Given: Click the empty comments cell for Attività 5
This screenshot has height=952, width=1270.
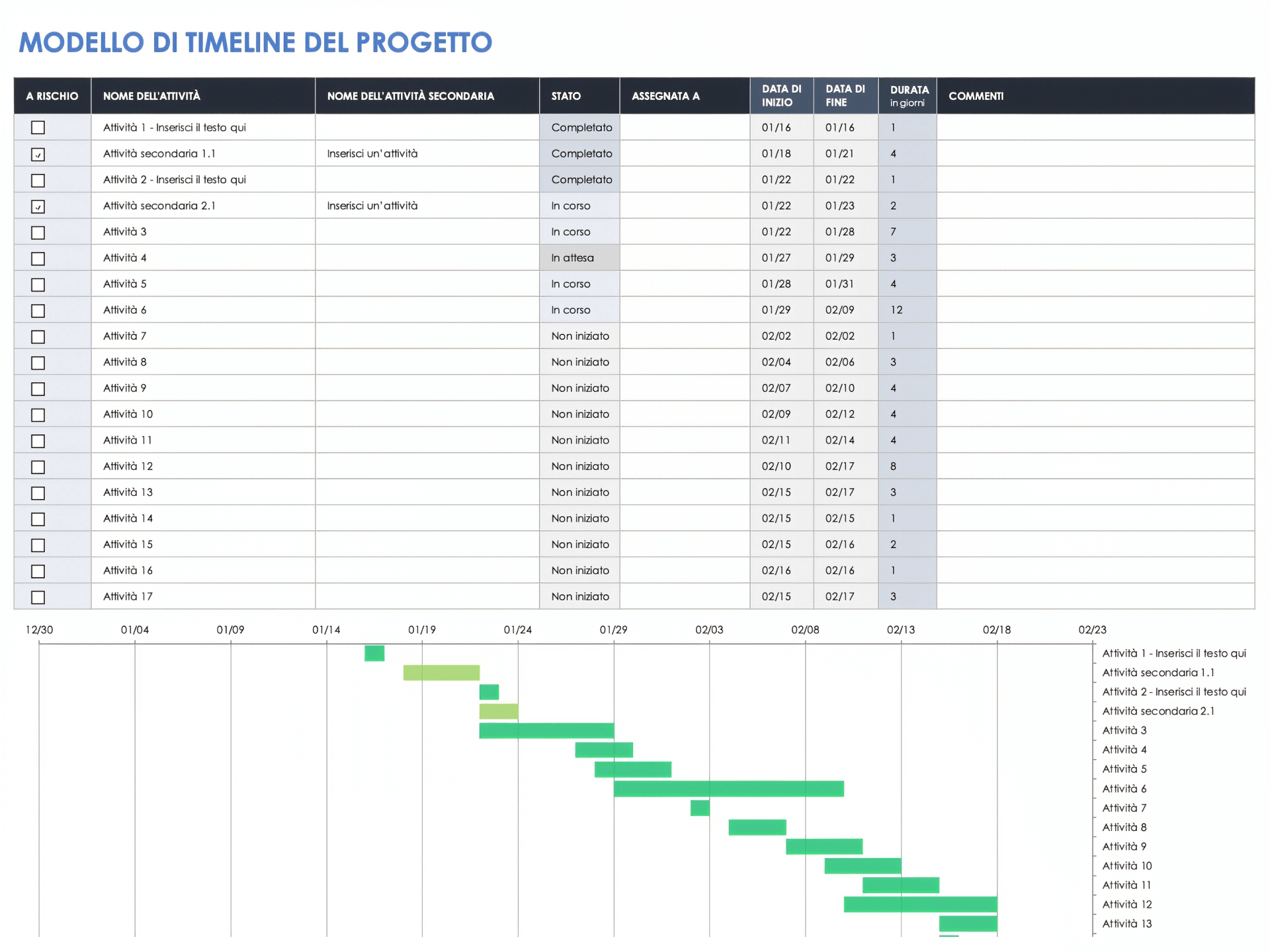Looking at the screenshot, I should point(1095,284).
